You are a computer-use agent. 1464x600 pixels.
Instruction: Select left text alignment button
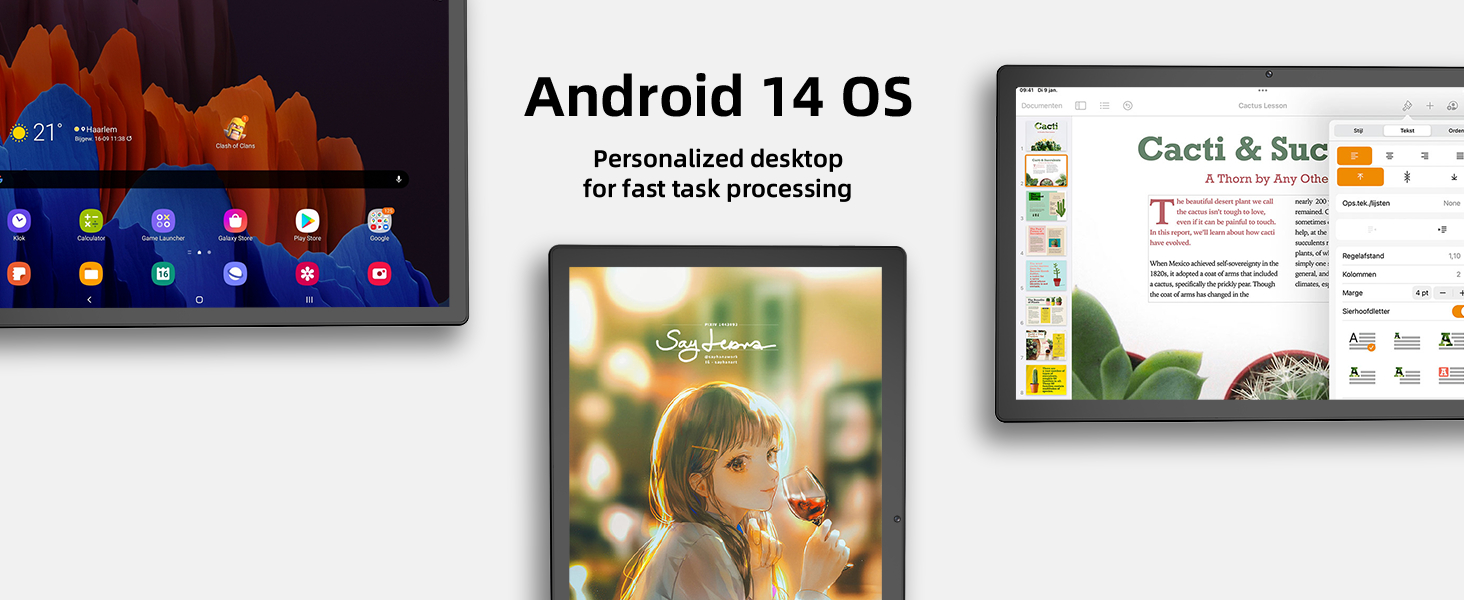coord(1355,156)
